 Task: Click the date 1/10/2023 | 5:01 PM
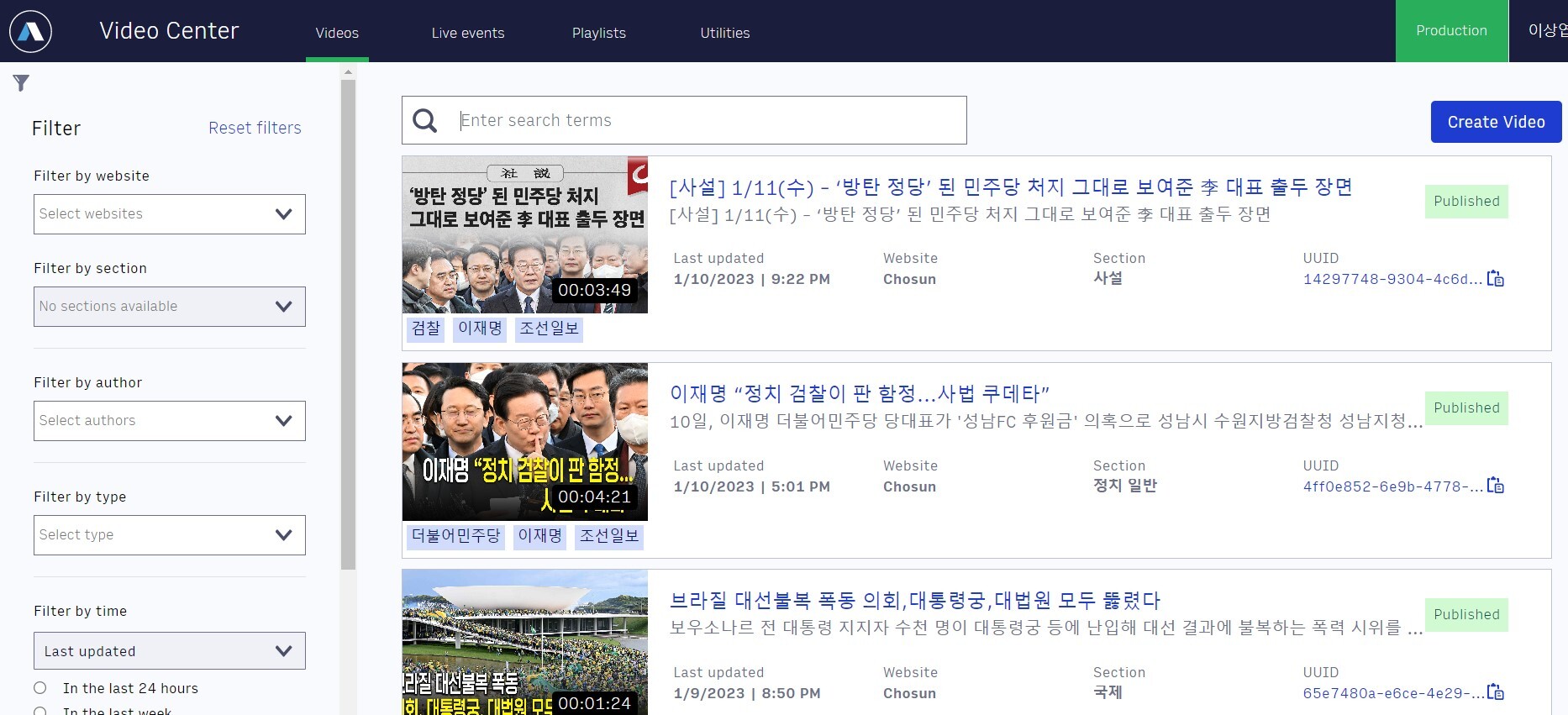pyautogui.click(x=751, y=486)
